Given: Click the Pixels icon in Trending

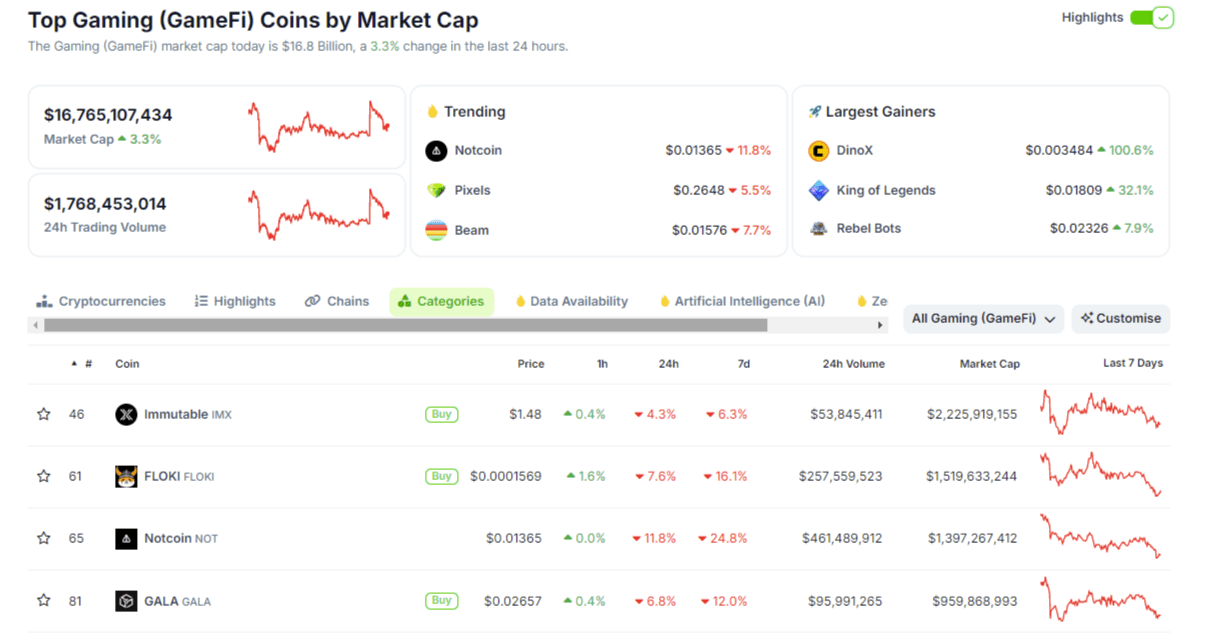Looking at the screenshot, I should [x=436, y=190].
